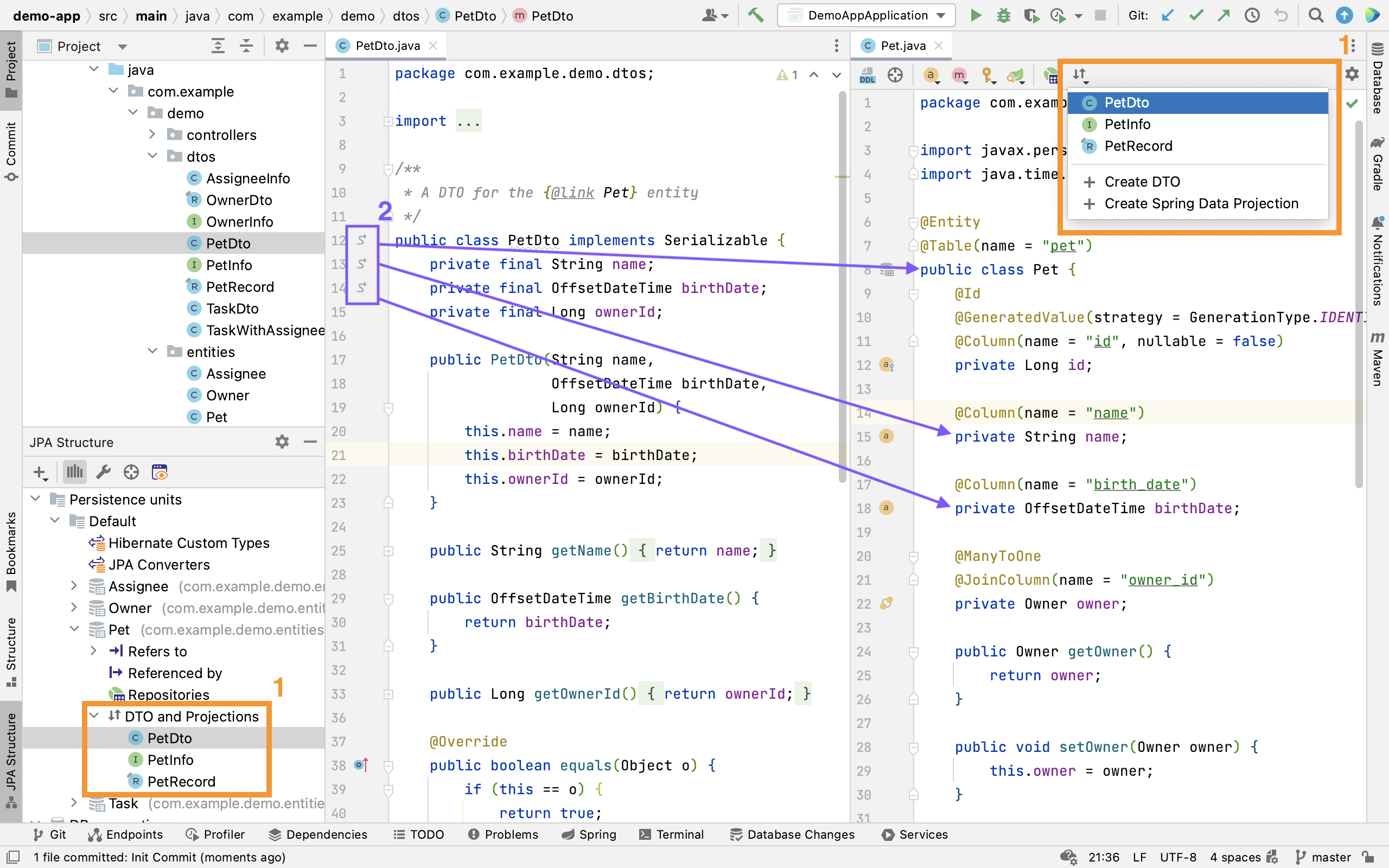Click the Debug bug icon

[1003, 16]
